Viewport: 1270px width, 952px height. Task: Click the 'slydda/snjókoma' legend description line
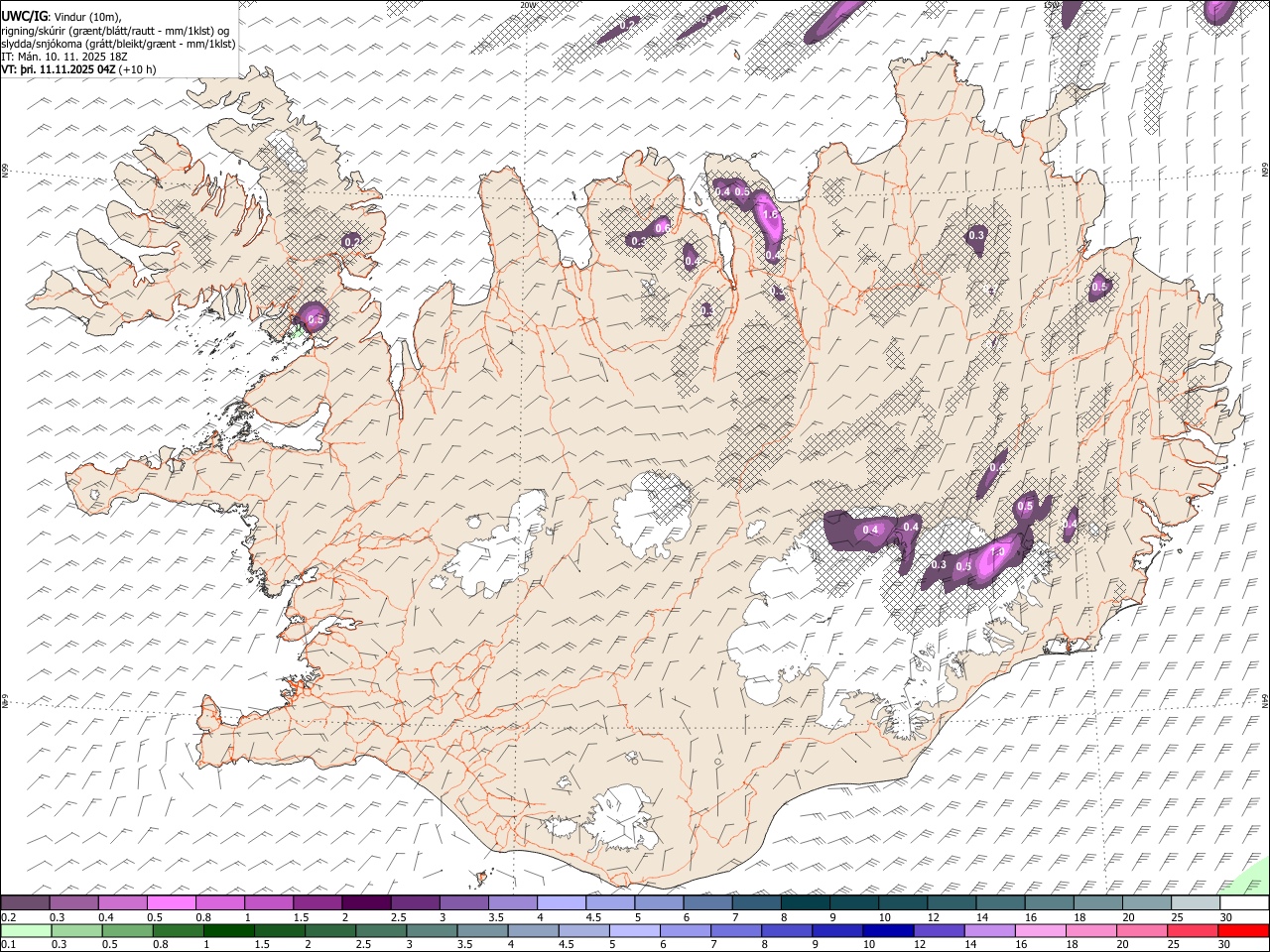point(118,44)
